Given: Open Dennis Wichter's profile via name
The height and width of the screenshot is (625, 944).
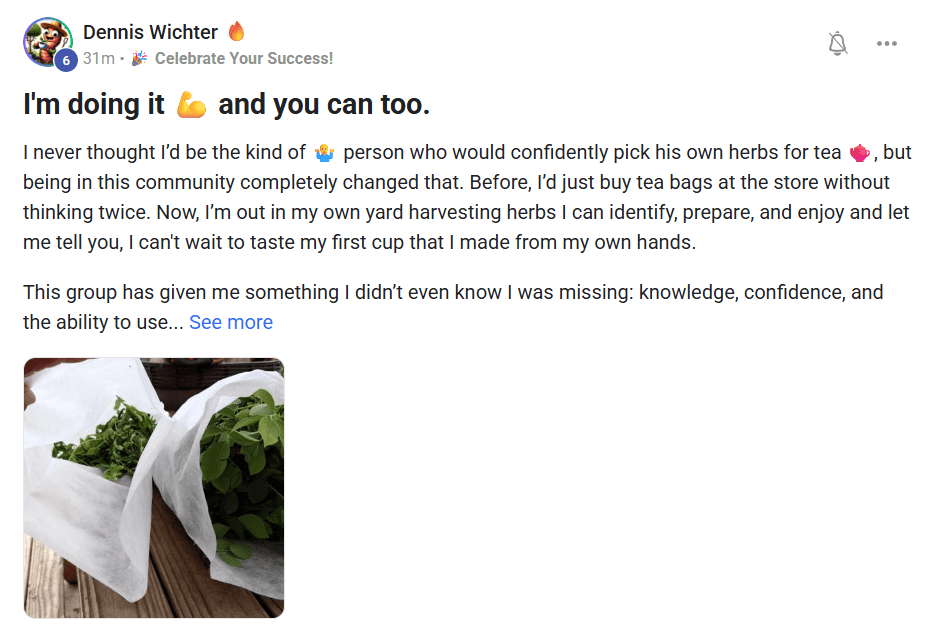Looking at the screenshot, I should coord(150,32).
